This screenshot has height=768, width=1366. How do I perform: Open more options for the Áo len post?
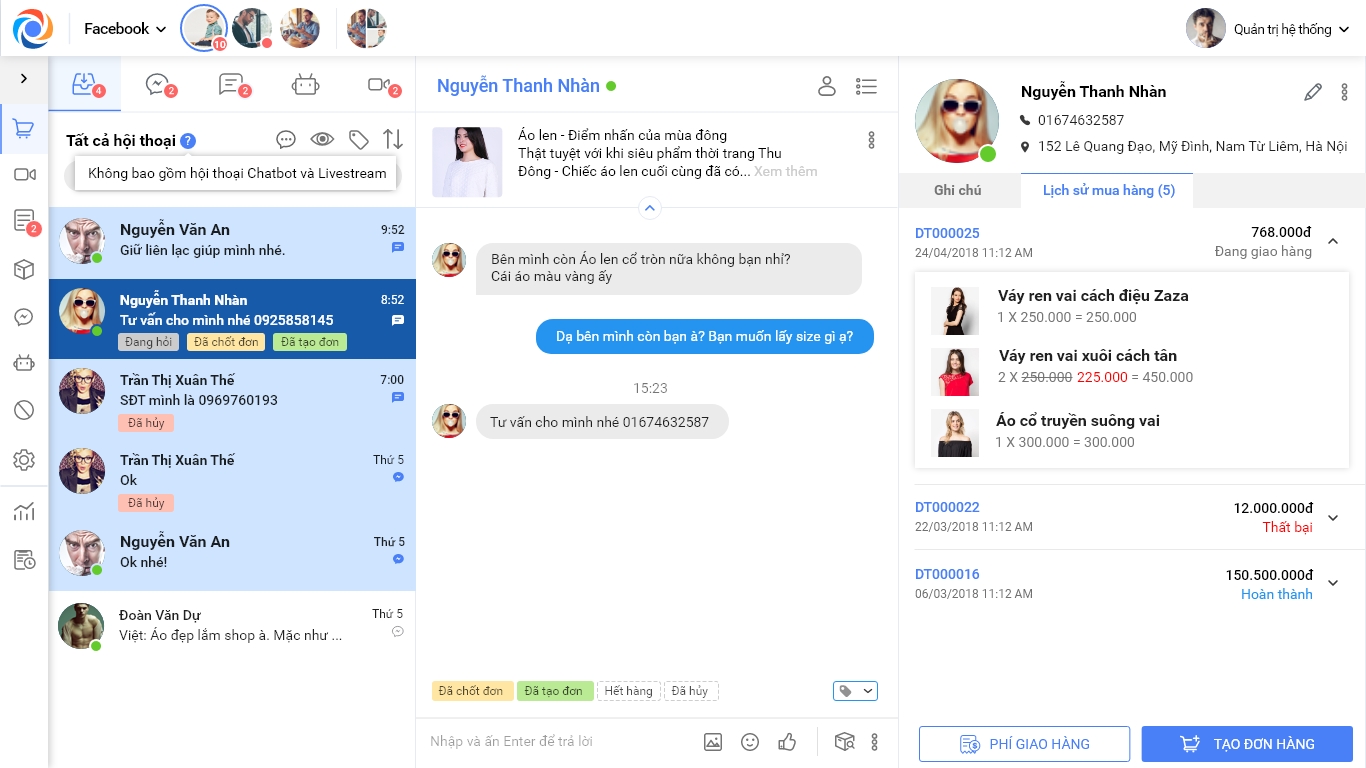(x=872, y=140)
